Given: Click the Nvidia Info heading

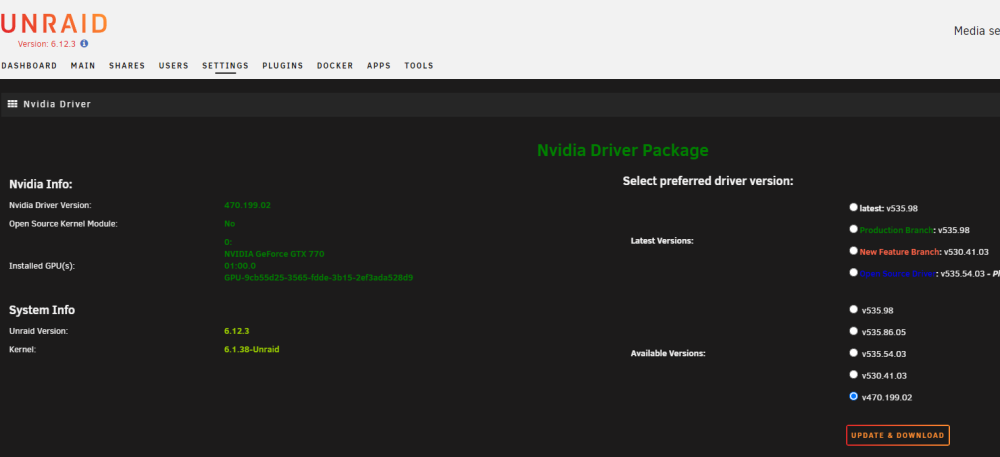Looking at the screenshot, I should coord(41,184).
